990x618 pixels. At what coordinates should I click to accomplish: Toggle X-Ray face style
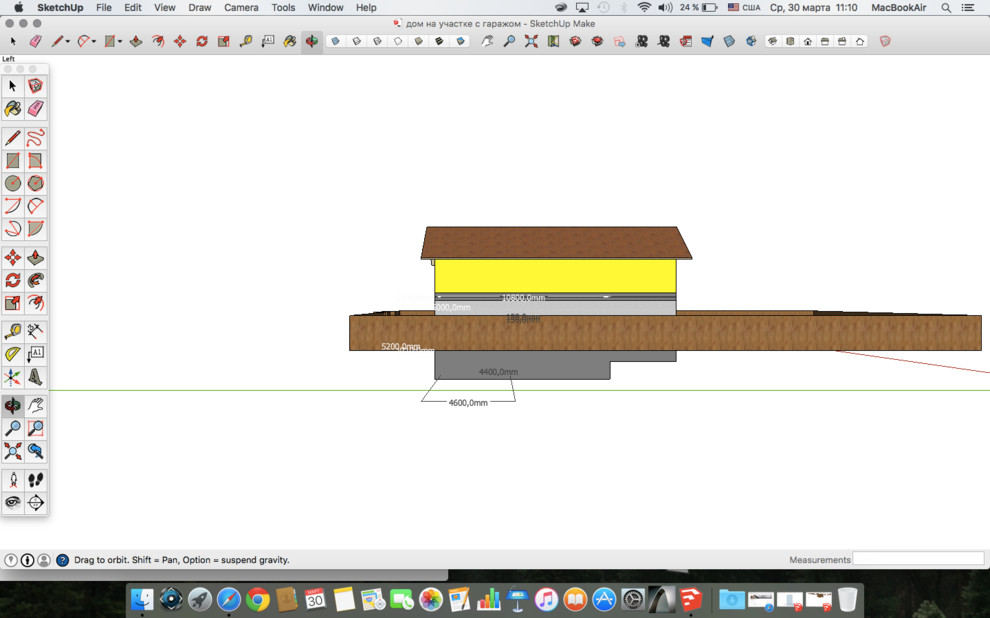pyautogui.click(x=335, y=42)
